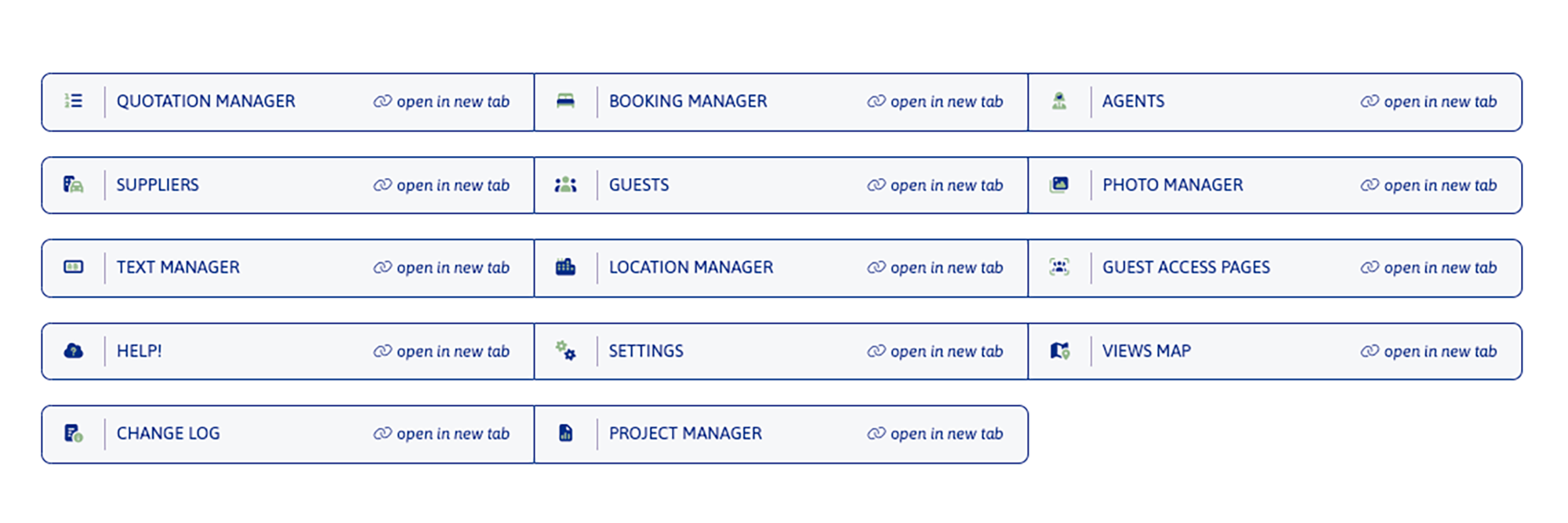Click the Guest Access Pages icon

(1059, 267)
